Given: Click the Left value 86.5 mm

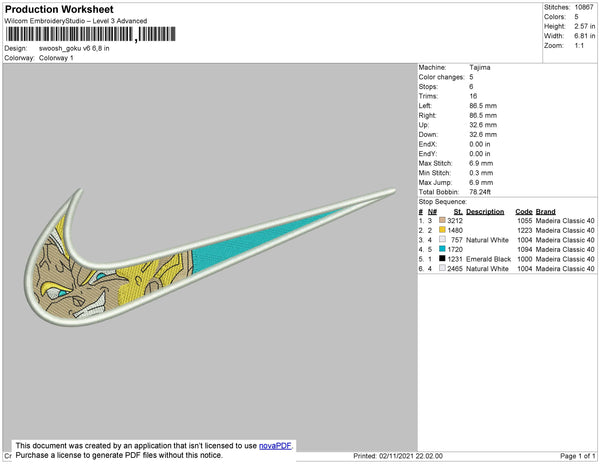Looking at the screenshot, I should click(x=483, y=106).
